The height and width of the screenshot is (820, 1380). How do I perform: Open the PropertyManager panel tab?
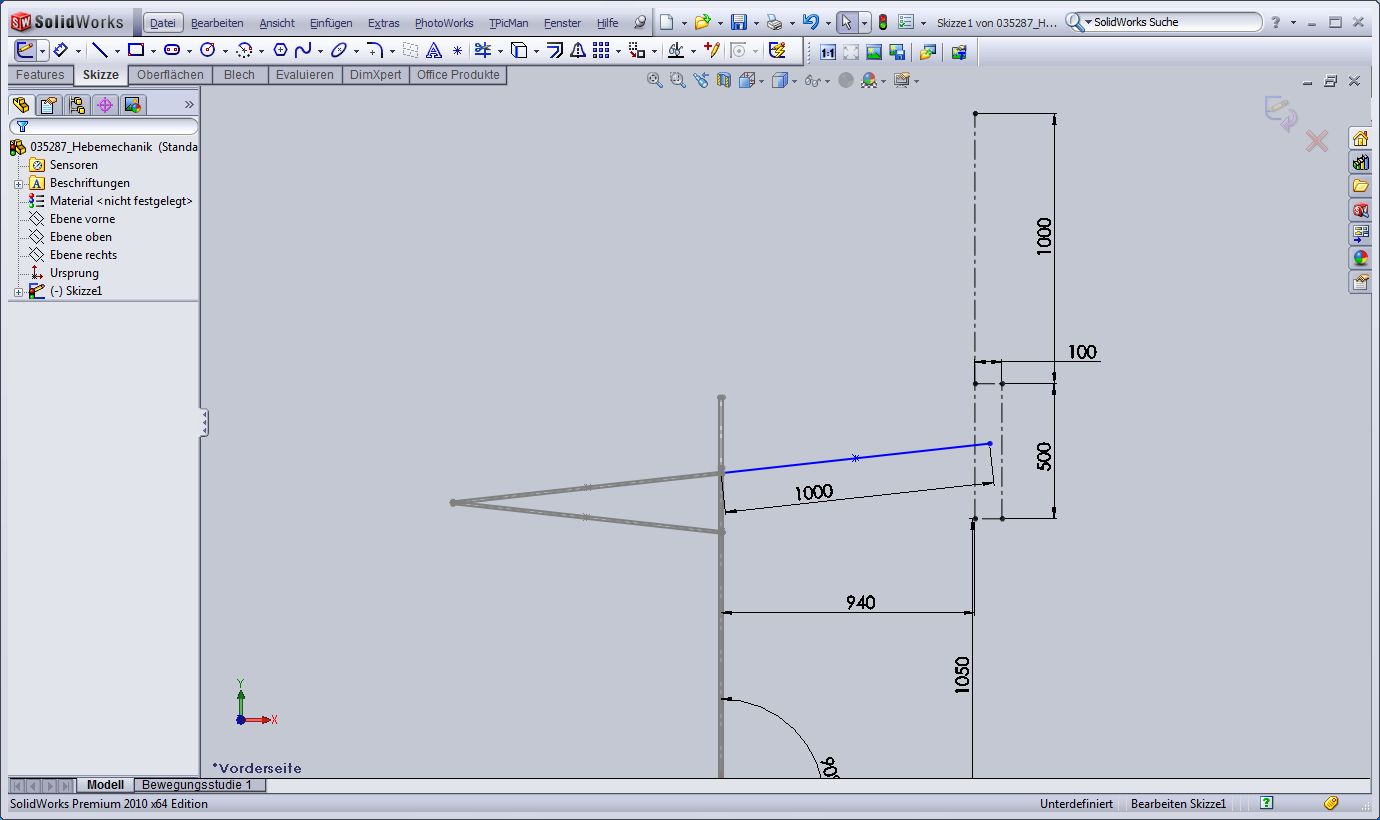(48, 105)
